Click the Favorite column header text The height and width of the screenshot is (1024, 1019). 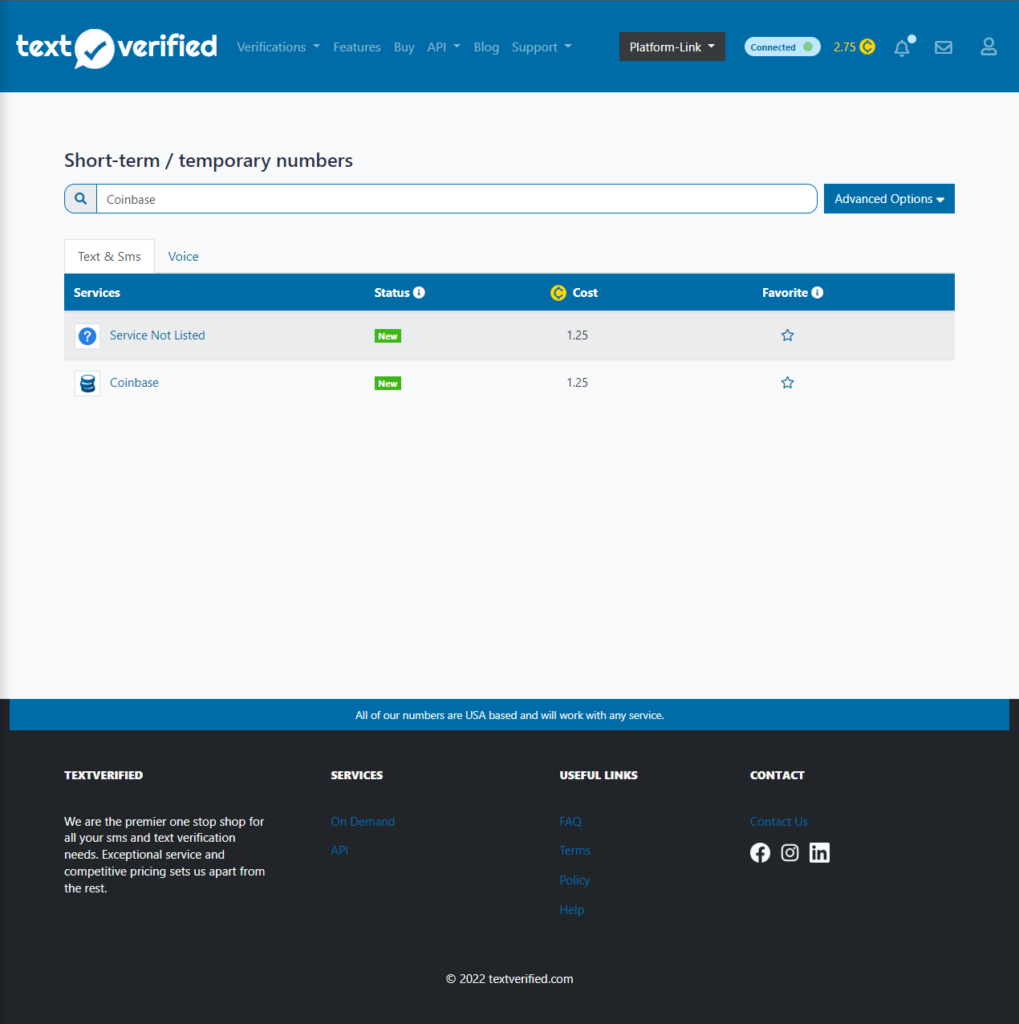[x=784, y=293]
